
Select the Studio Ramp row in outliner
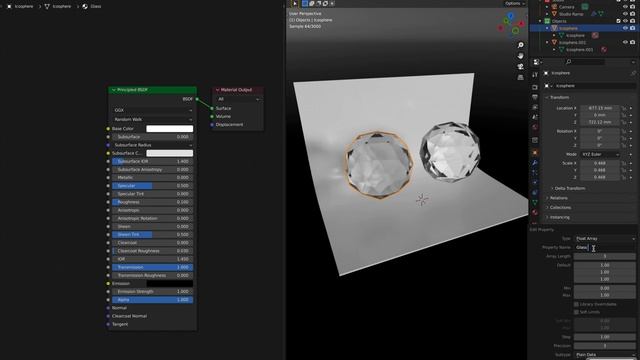click(x=571, y=14)
